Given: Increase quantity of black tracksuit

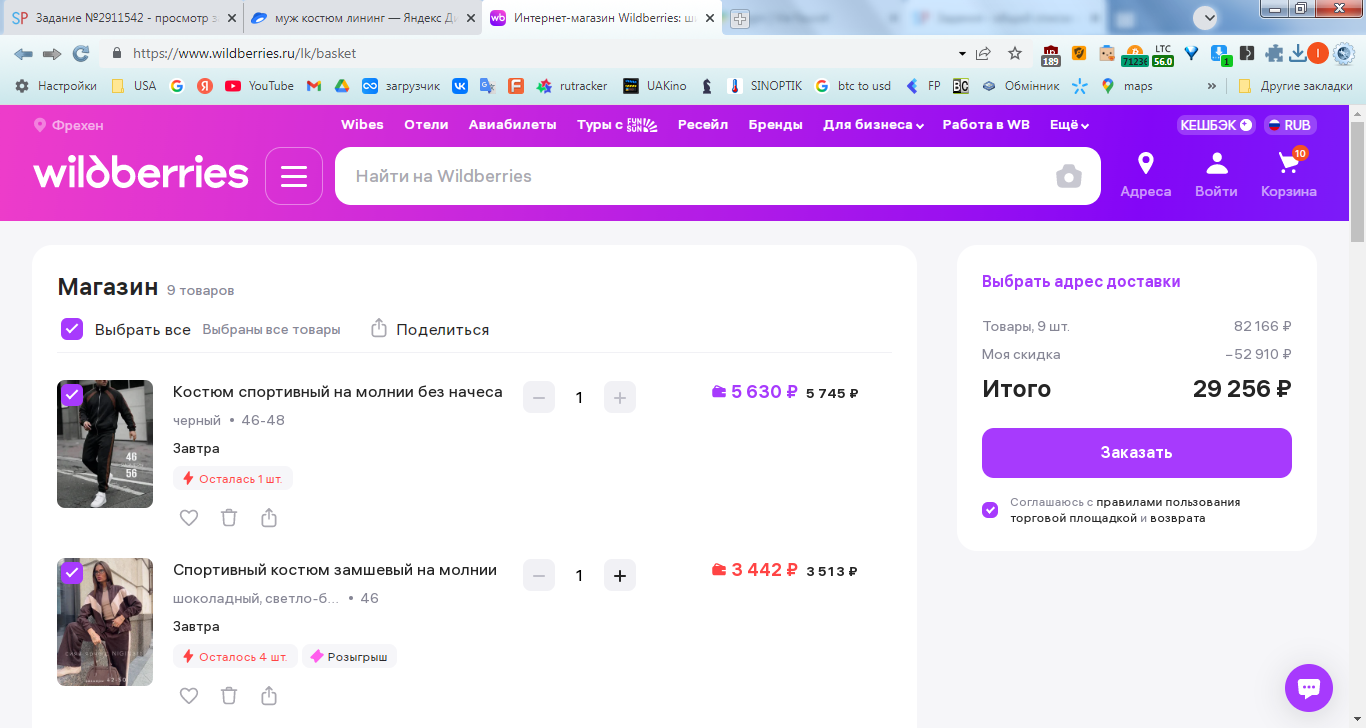Looking at the screenshot, I should tap(620, 398).
